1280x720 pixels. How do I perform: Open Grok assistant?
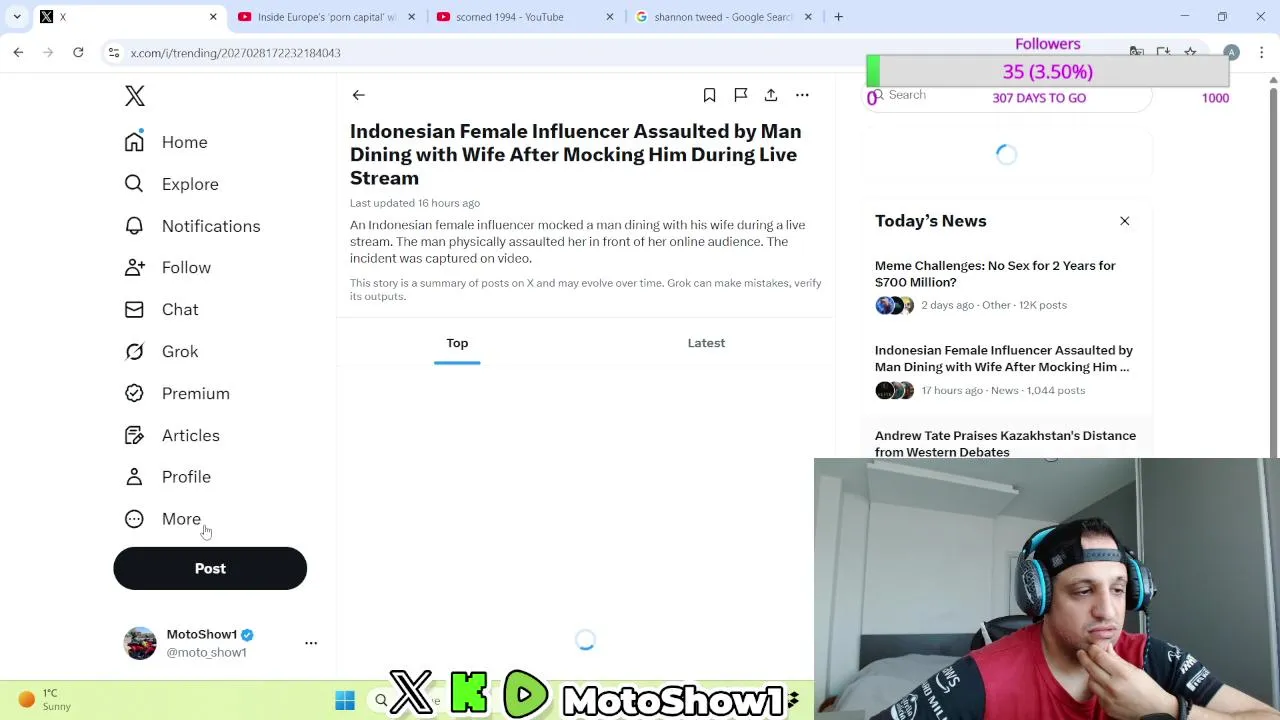coord(161,351)
